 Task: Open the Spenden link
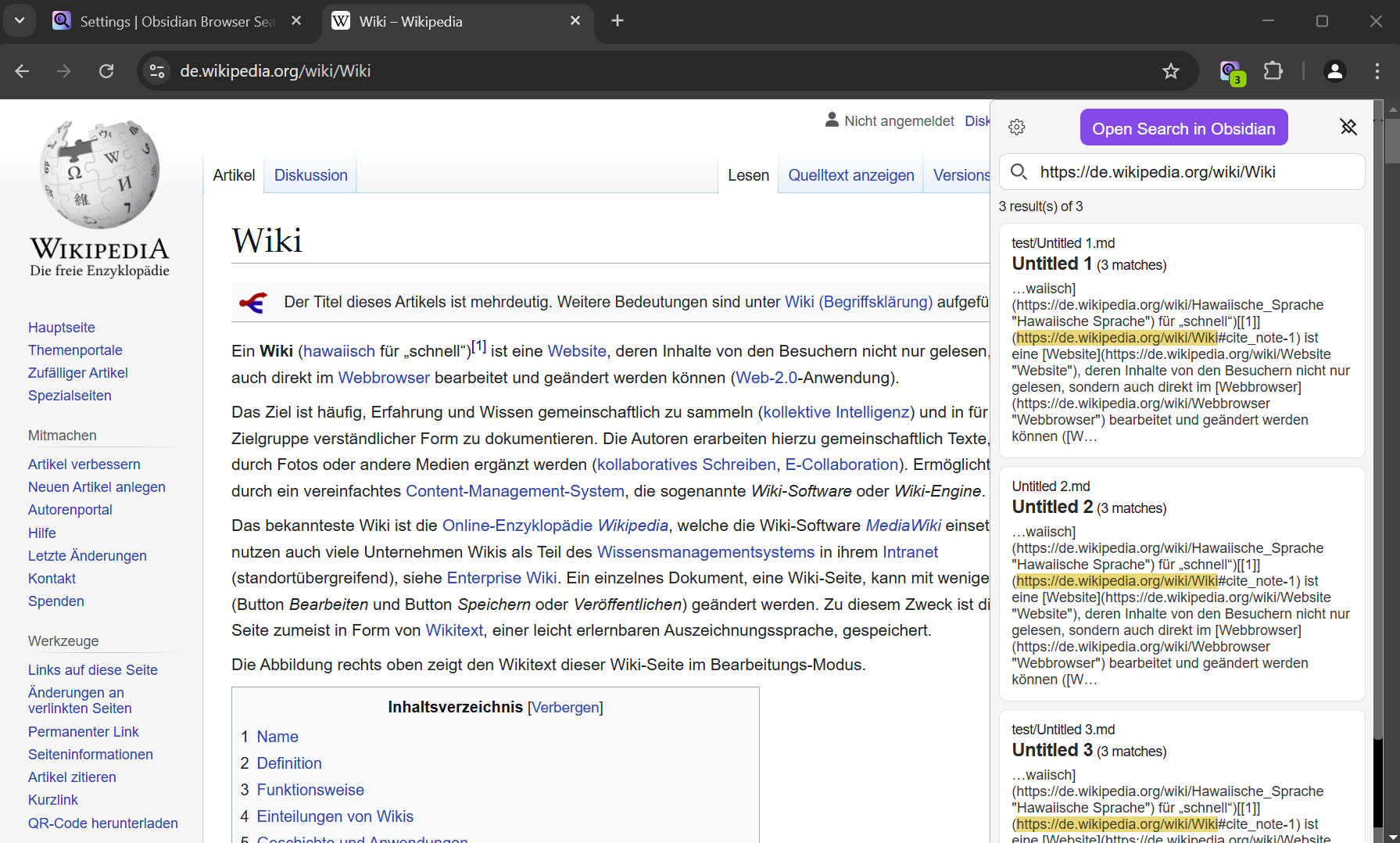pyautogui.click(x=56, y=601)
